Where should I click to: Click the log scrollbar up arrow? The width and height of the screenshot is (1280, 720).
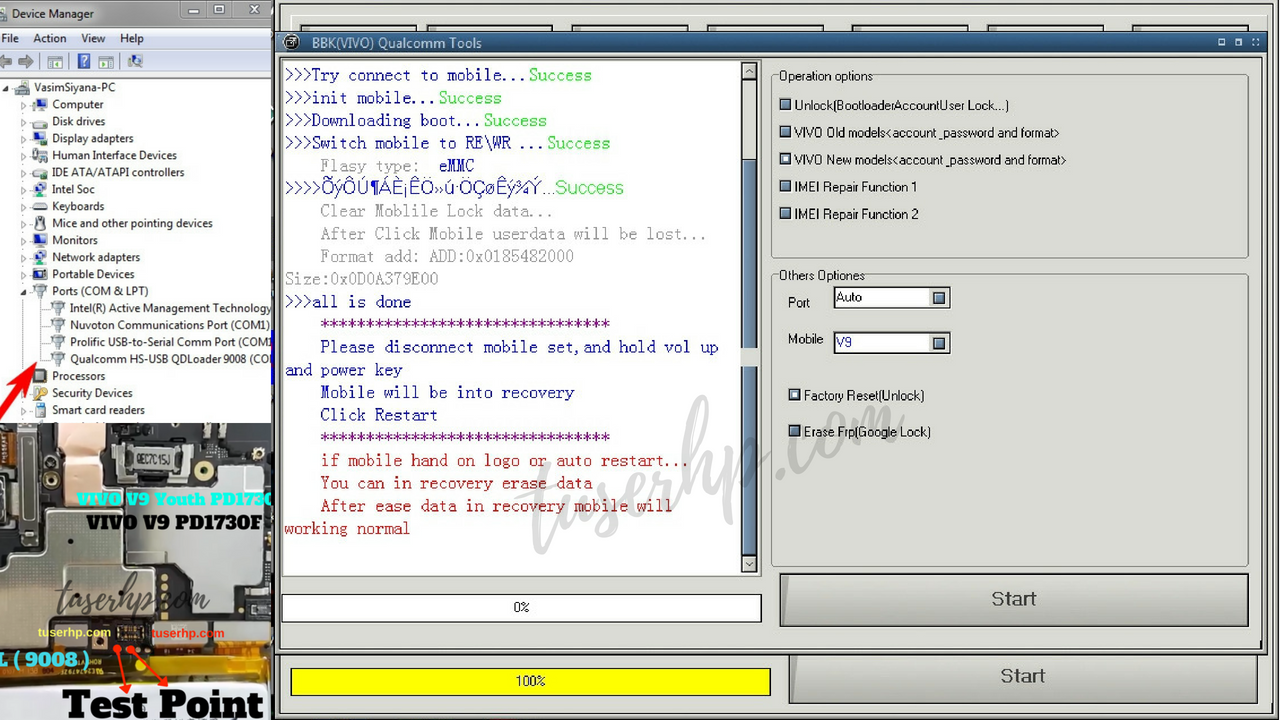pyautogui.click(x=749, y=71)
